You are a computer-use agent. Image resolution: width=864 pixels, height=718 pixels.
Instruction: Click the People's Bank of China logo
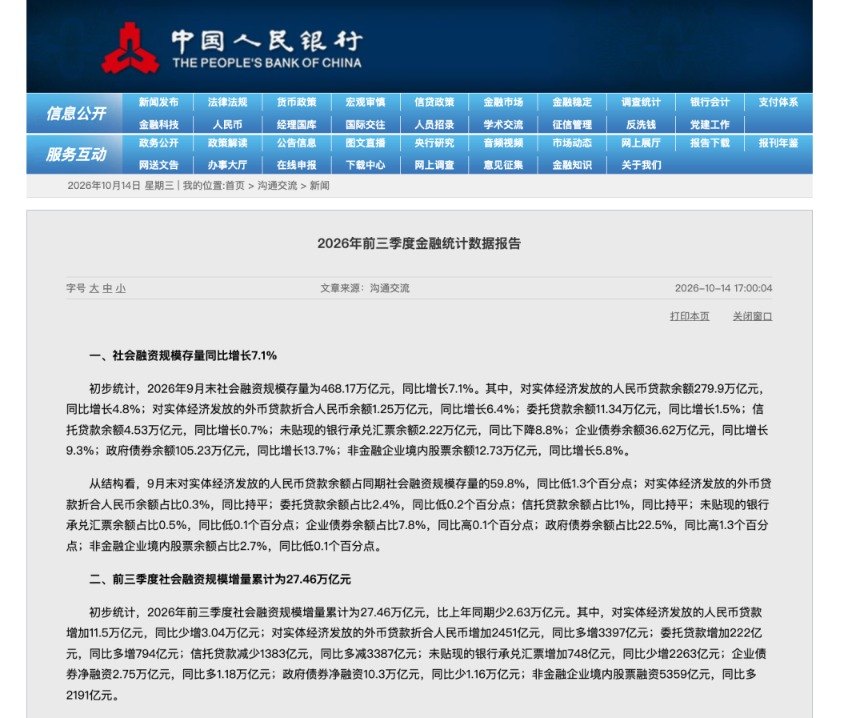coord(232,48)
